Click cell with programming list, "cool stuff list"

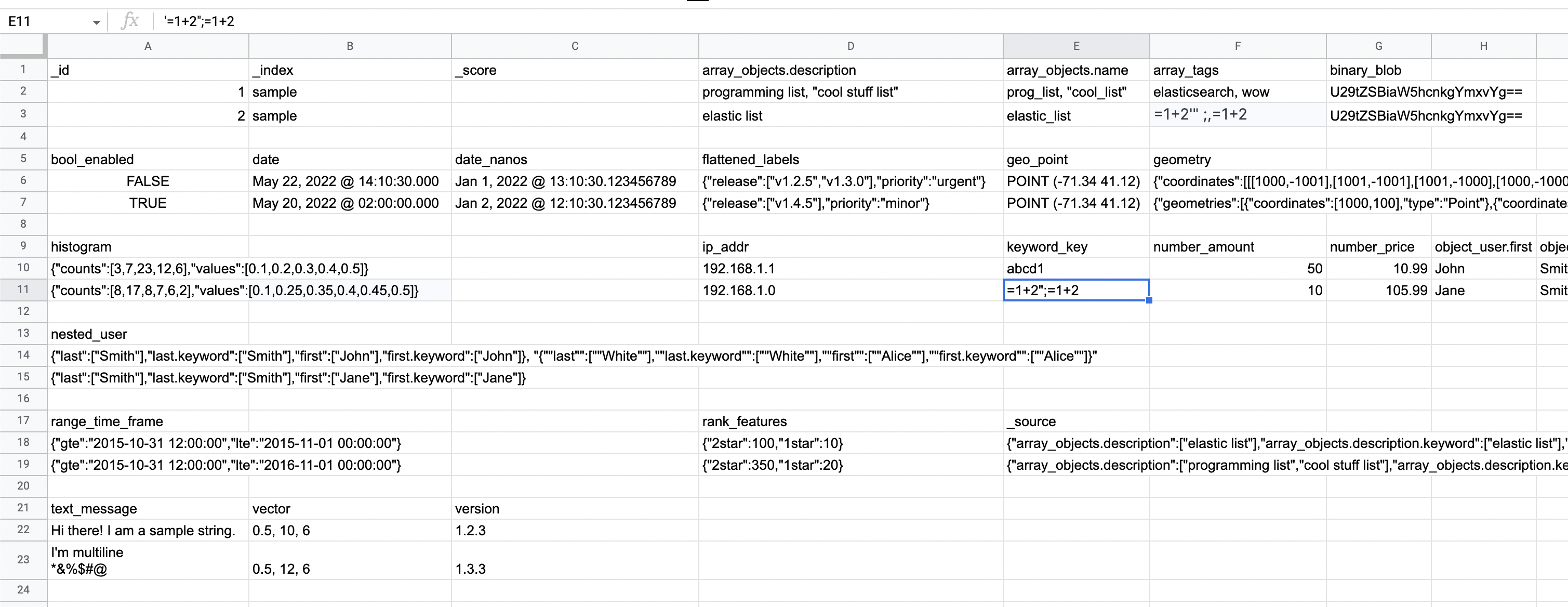click(851, 92)
